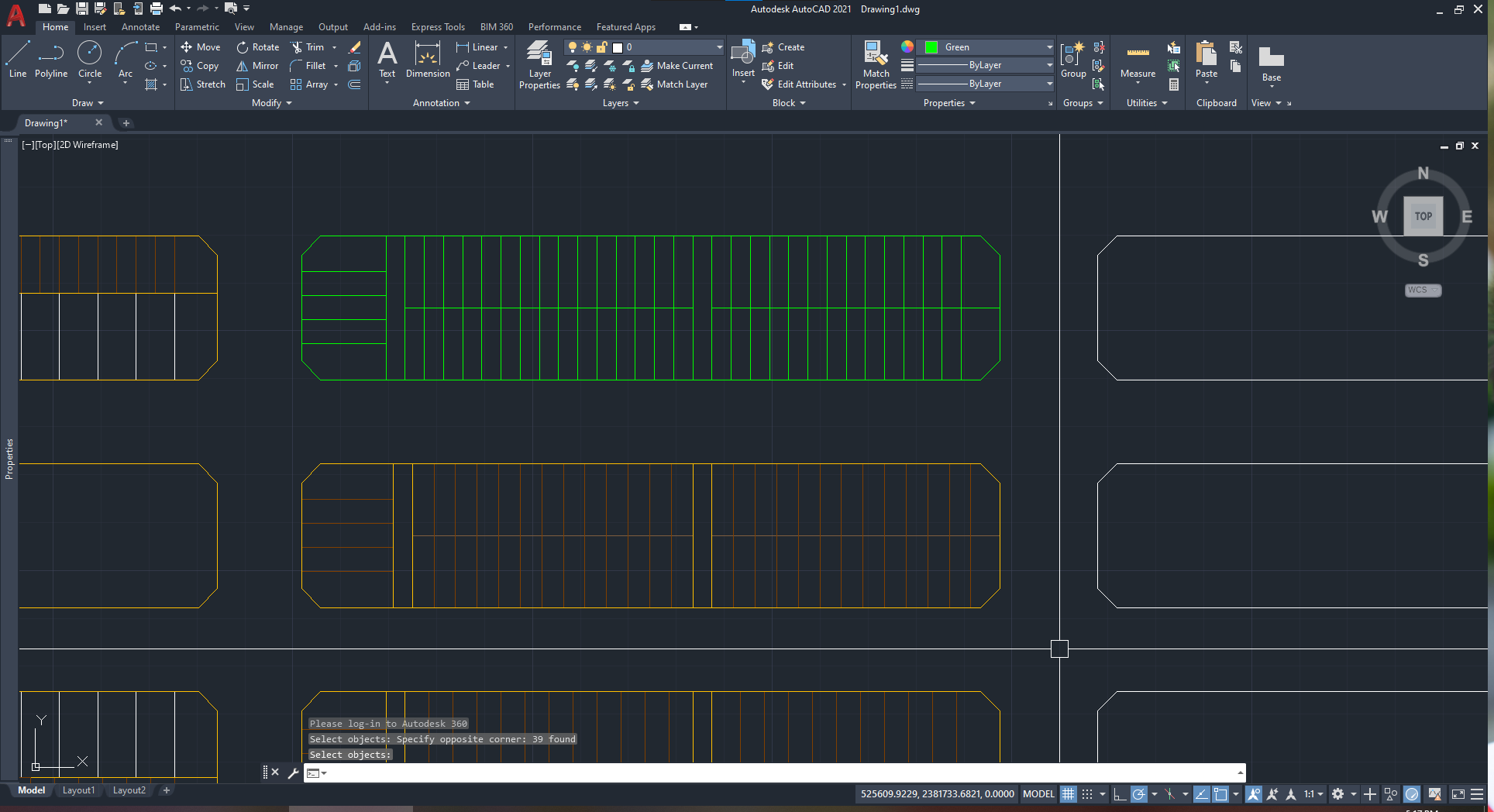This screenshot has height=812, width=1494.
Task: Click the TOP face of the ViewCube
Action: click(x=1423, y=216)
